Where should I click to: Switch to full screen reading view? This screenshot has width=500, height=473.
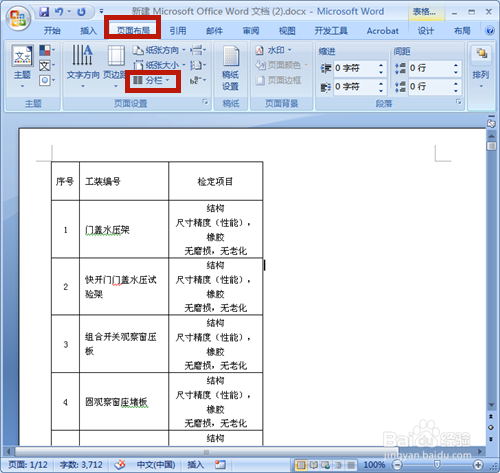pos(313,465)
